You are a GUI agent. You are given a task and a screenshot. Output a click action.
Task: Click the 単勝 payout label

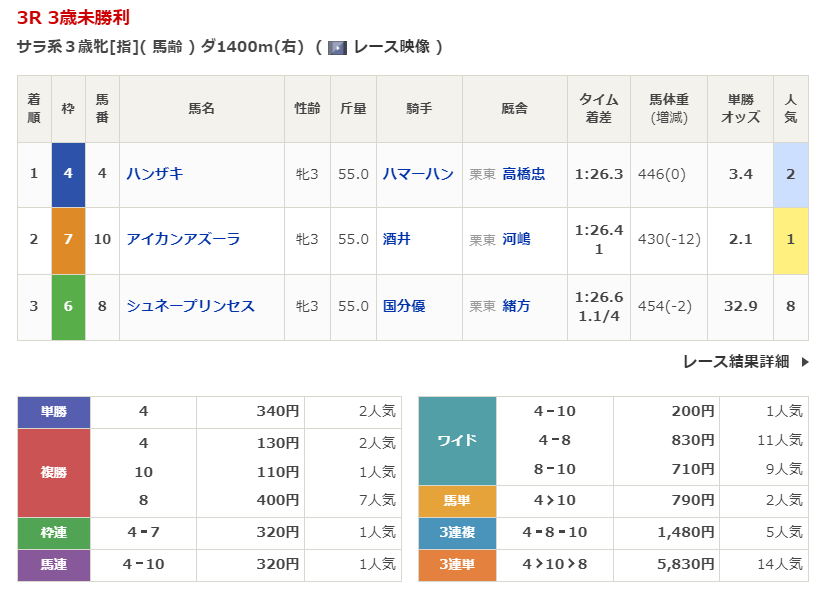point(54,411)
